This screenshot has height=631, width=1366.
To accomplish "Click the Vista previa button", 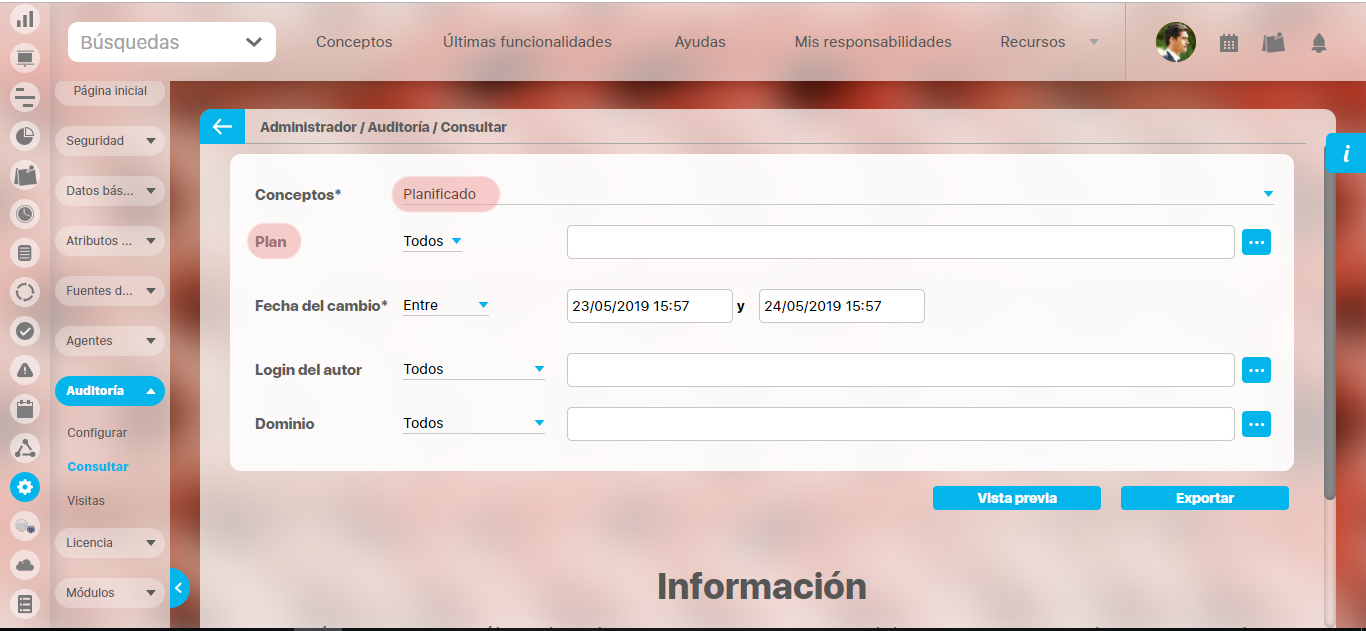I will 1016,498.
